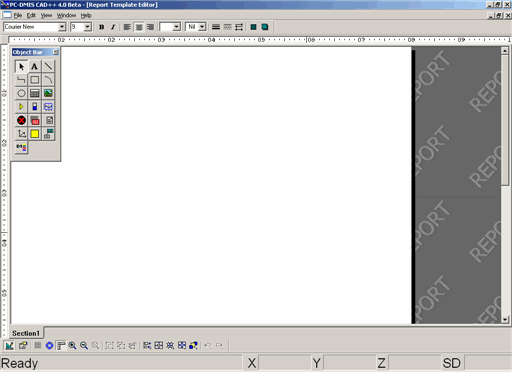Viewport: 512px width, 372px height.
Task: Select the dimension color key tool
Action: (x=21, y=147)
